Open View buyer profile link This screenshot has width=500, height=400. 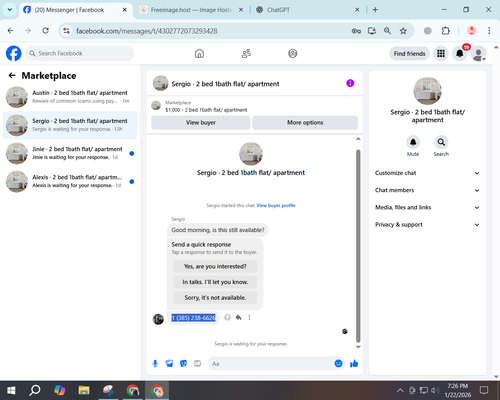[276, 205]
